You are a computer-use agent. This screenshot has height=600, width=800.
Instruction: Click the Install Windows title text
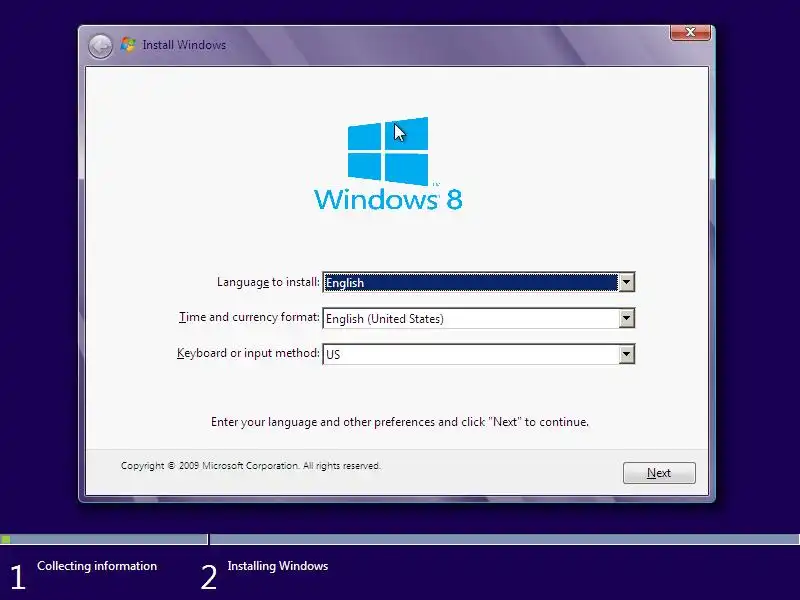184,45
